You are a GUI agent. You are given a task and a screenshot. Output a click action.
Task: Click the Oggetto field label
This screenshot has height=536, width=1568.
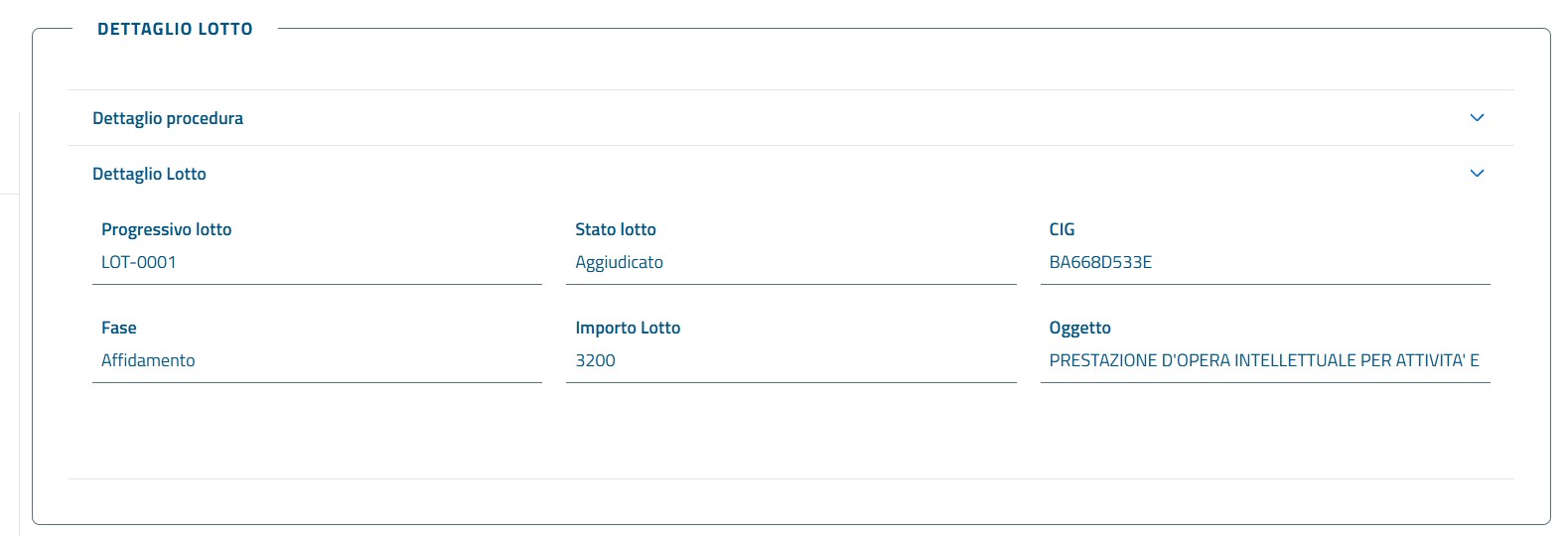pyautogui.click(x=1079, y=328)
